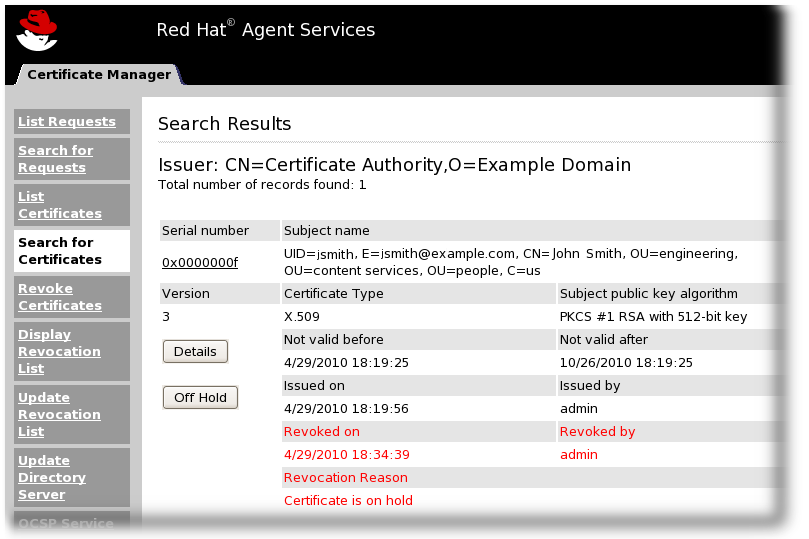Open Search for Requests in the sidebar
The height and width of the screenshot is (539, 809).
(56, 159)
